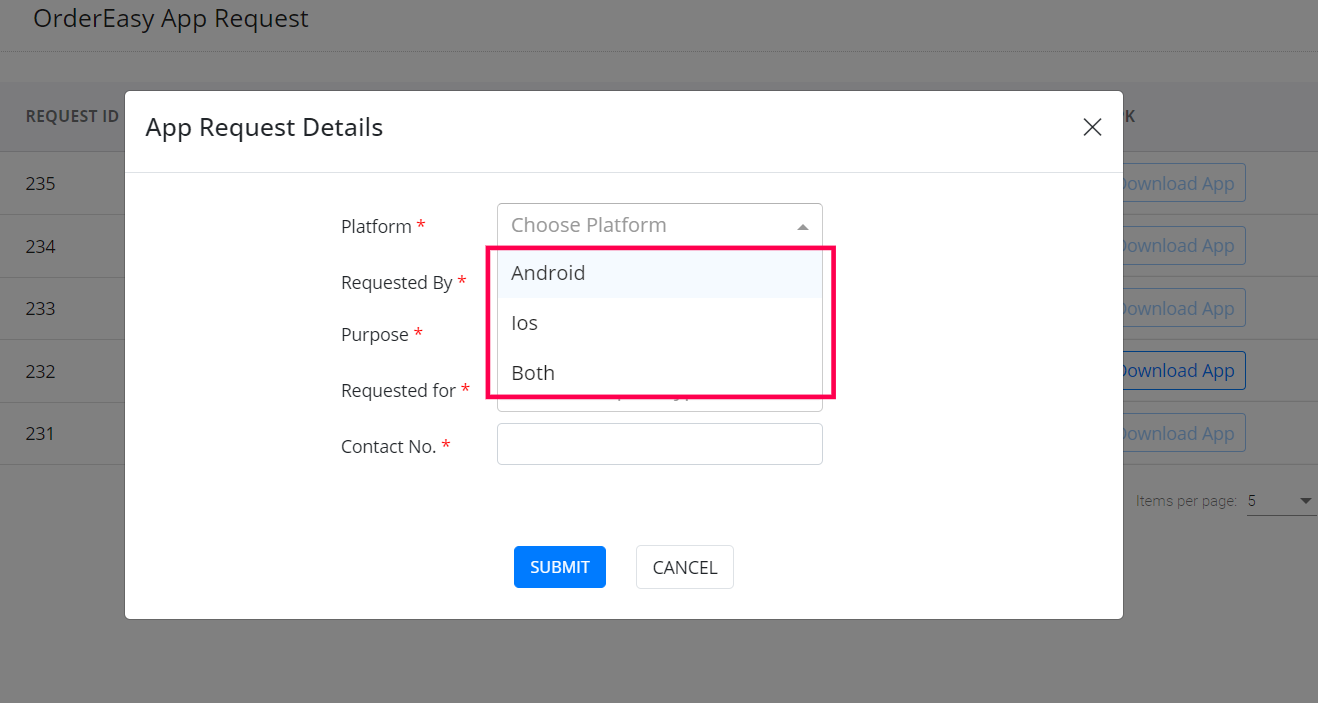The height and width of the screenshot is (703, 1318).
Task: Download App for request 233
Action: [1181, 308]
